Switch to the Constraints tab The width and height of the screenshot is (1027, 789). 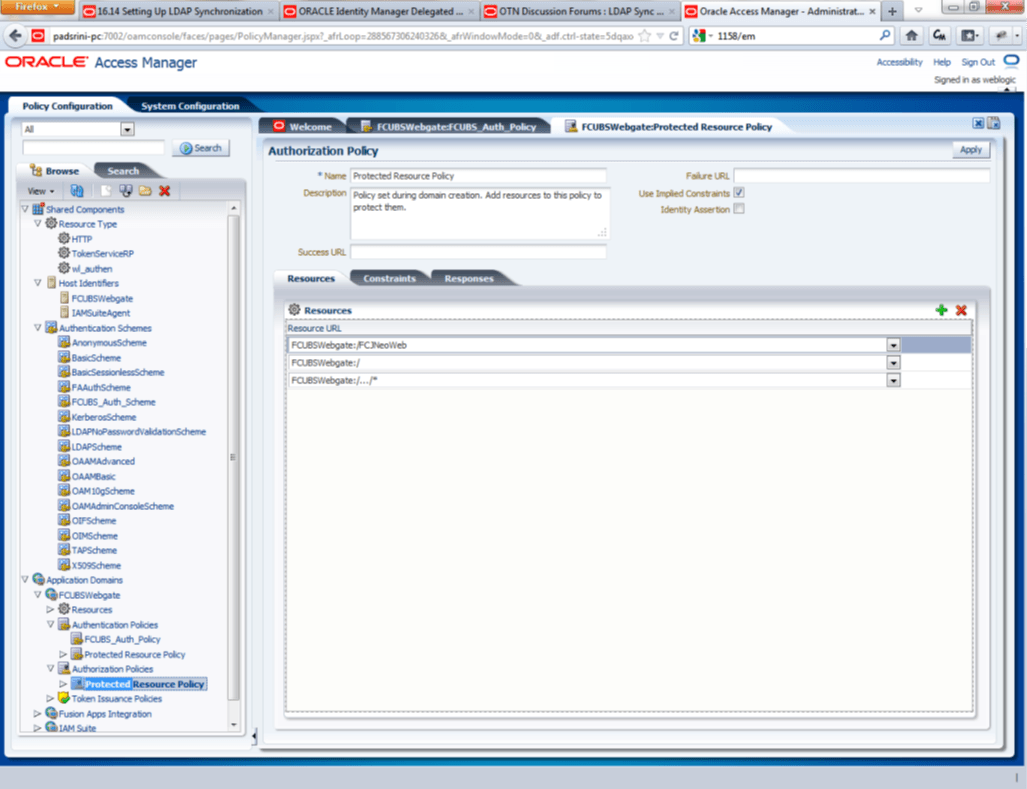tap(389, 278)
